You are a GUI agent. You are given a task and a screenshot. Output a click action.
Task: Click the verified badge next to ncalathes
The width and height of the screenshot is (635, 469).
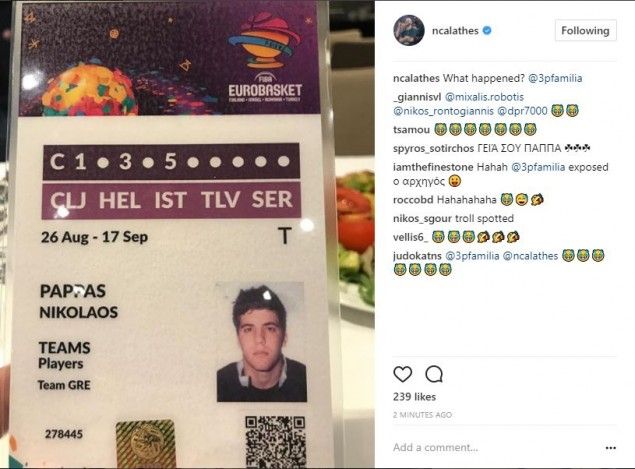488,30
